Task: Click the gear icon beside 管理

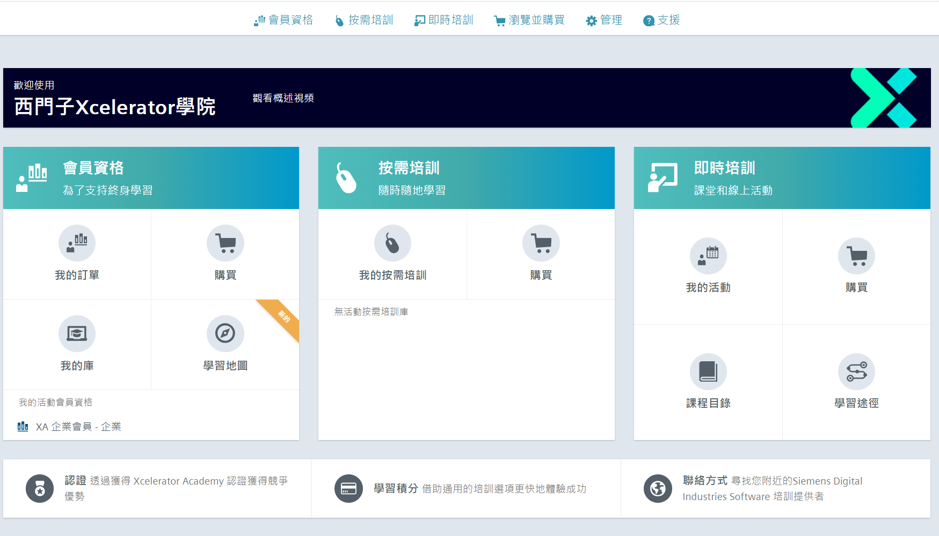Action: tap(591, 21)
